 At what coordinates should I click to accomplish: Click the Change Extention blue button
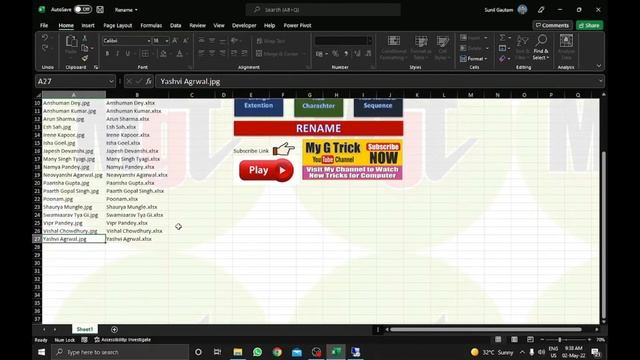(258, 107)
